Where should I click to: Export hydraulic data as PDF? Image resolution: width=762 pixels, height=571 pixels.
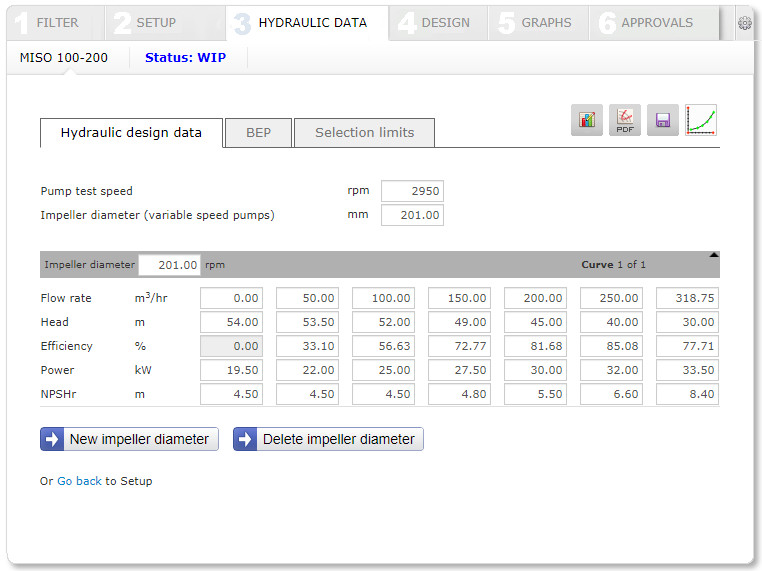tap(625, 121)
